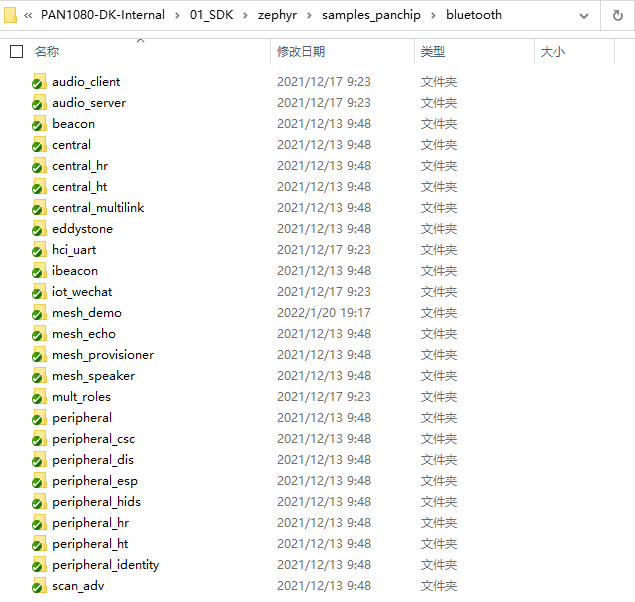Click the audio_client folder icon
The height and width of the screenshot is (602, 635).
[39, 81]
